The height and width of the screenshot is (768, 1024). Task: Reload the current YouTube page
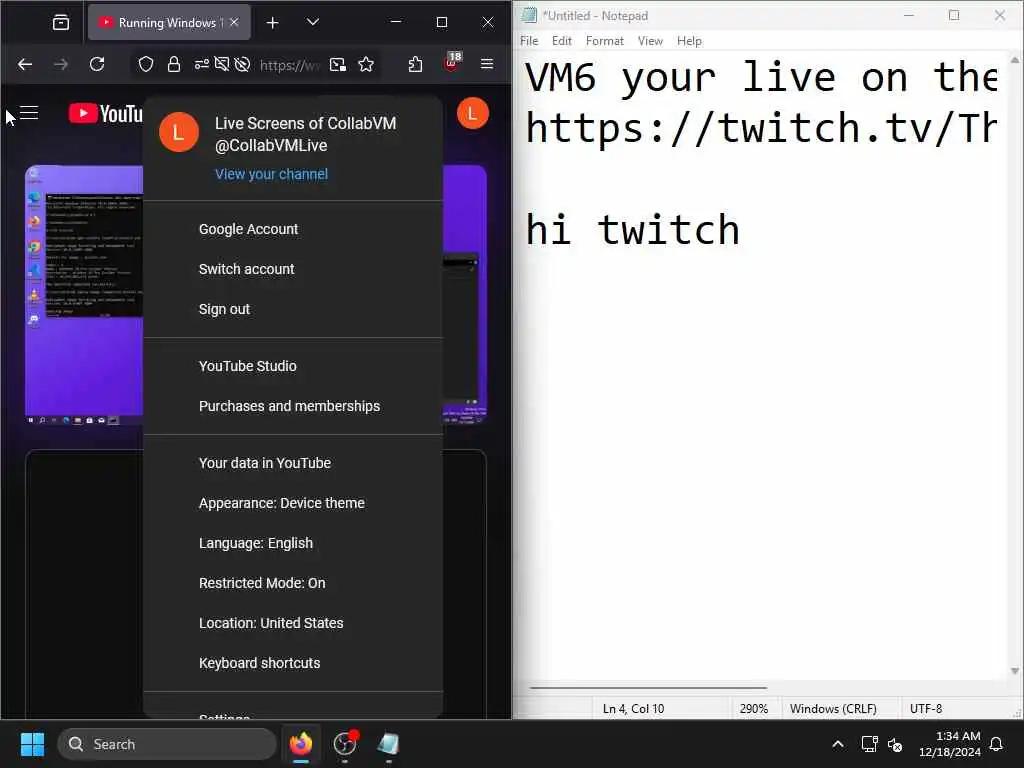click(97, 64)
